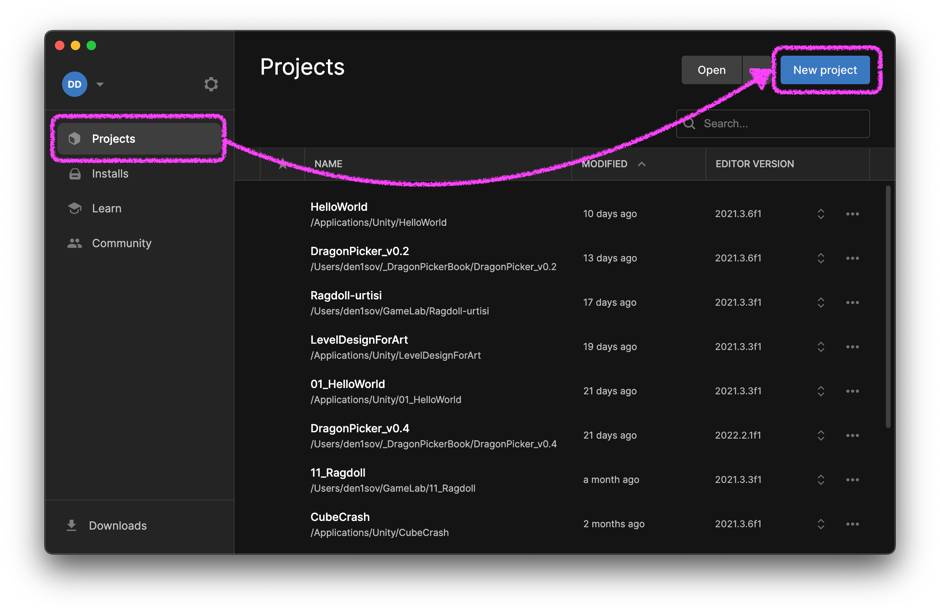Change editor version for Ragdoll-urtisi
940x613 pixels.
(x=821, y=303)
